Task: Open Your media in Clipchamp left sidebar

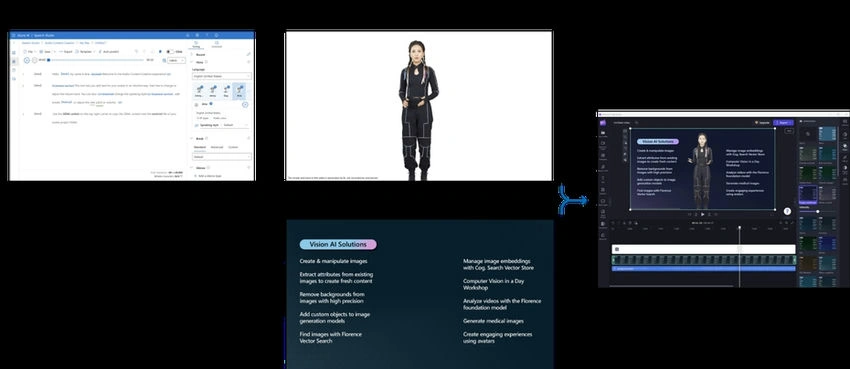Action: [x=603, y=134]
